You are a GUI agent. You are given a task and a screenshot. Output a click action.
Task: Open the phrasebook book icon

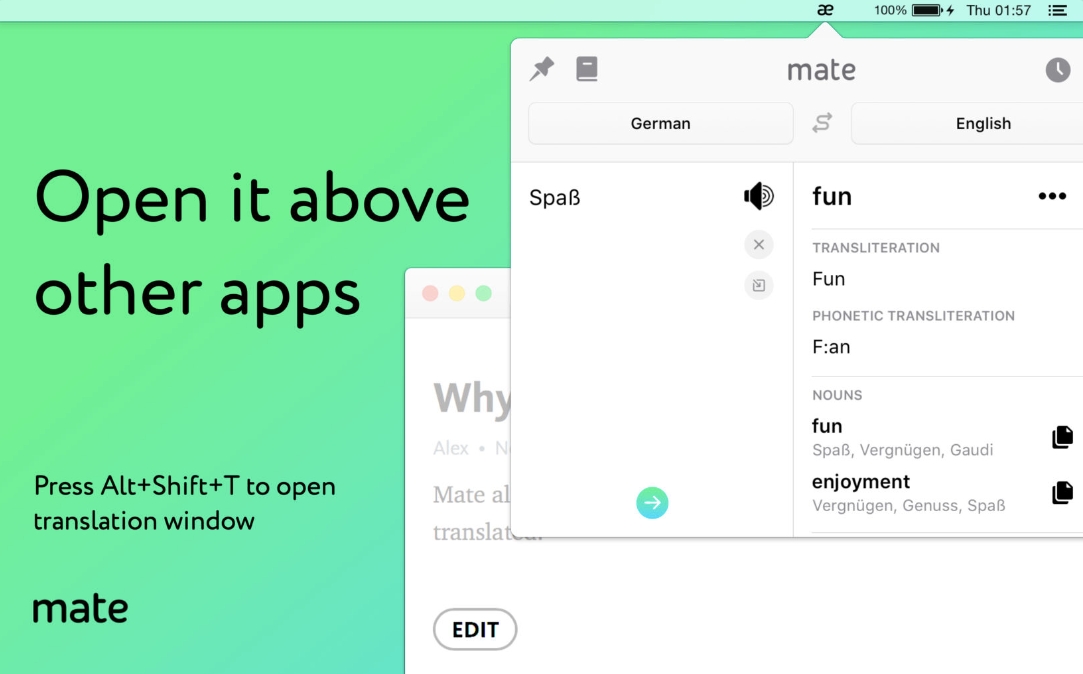587,69
